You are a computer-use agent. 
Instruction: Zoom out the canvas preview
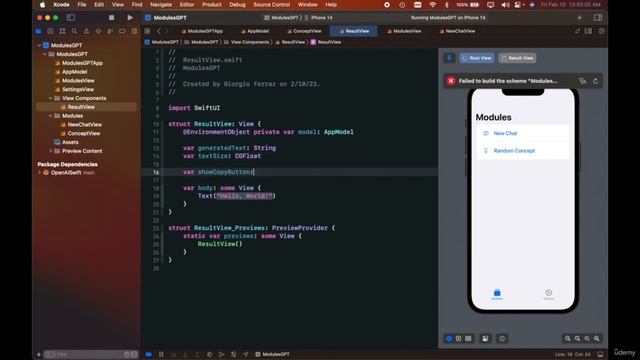568,338
